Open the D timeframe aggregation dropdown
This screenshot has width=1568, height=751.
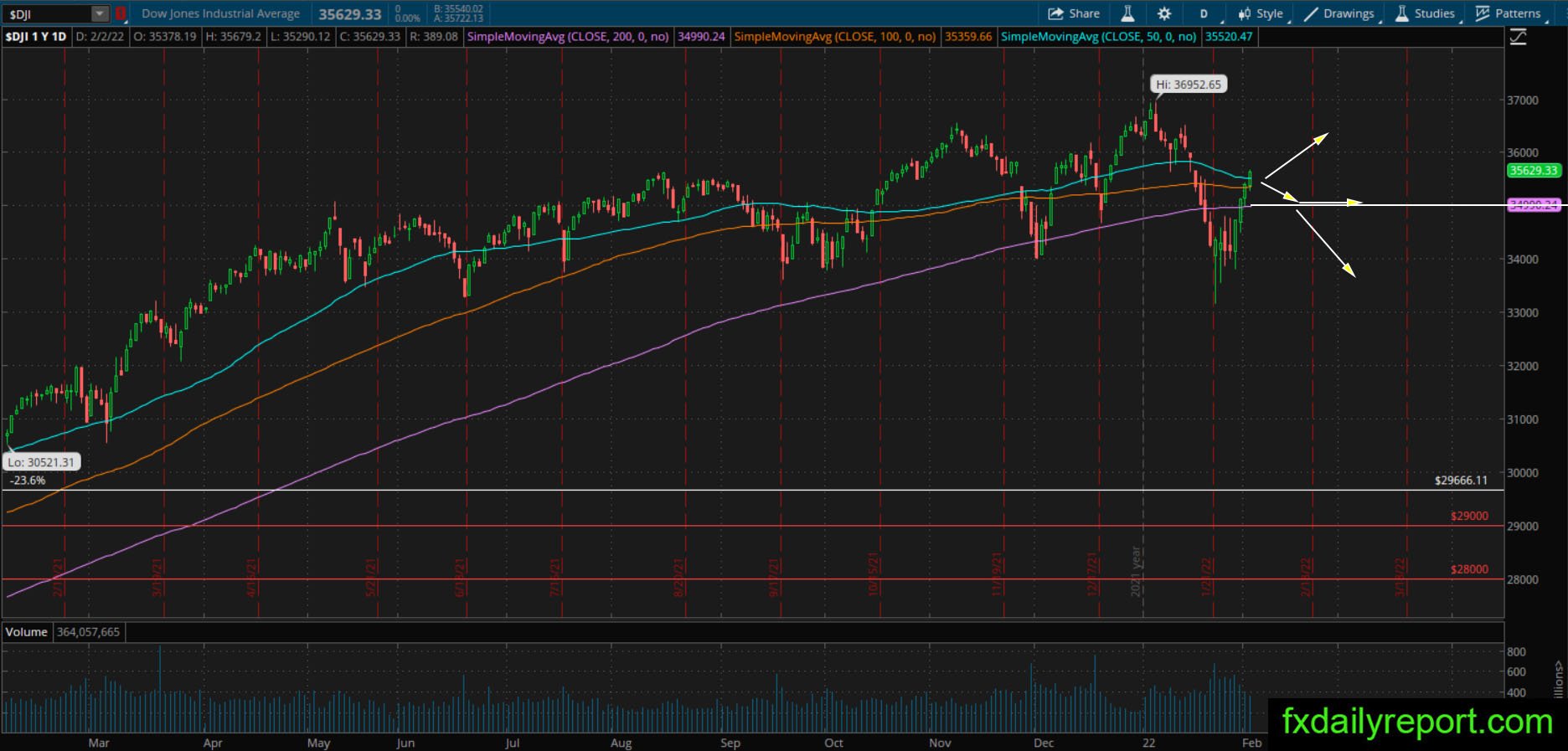[x=1205, y=13]
